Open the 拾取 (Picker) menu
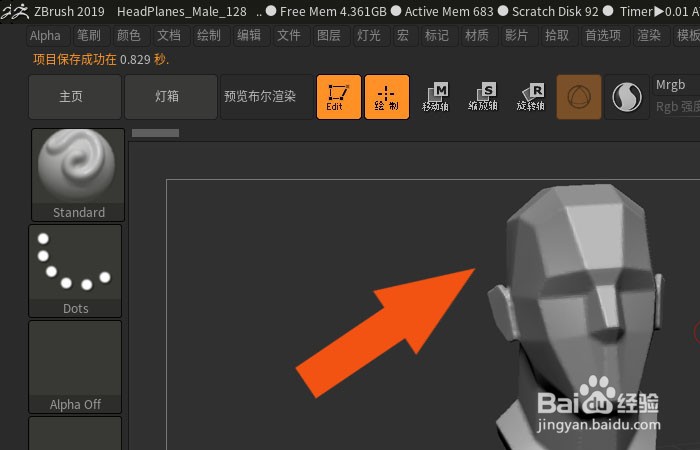700x450 pixels. tap(557, 36)
